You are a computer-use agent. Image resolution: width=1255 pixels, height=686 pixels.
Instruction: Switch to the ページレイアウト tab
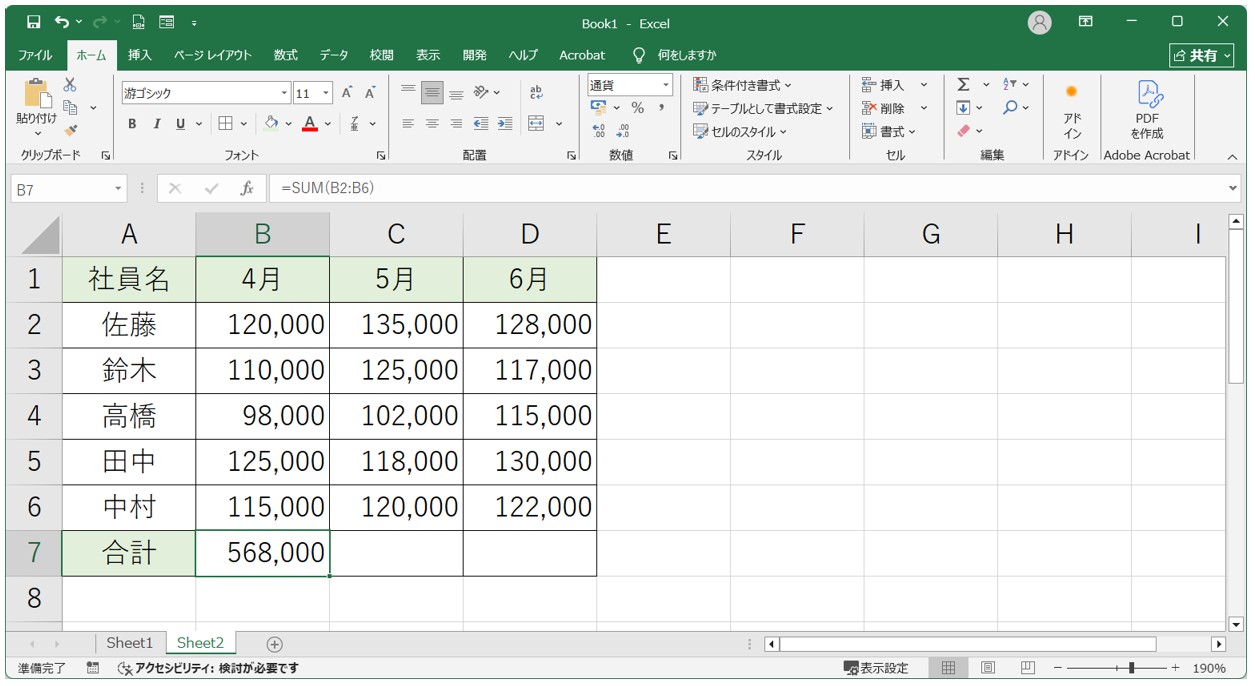click(212, 55)
